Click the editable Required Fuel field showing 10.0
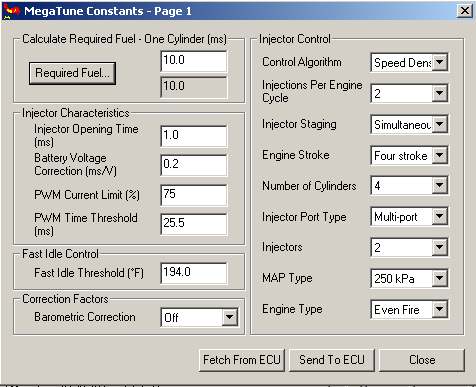The height and width of the screenshot is (387, 476). pyautogui.click(x=194, y=61)
